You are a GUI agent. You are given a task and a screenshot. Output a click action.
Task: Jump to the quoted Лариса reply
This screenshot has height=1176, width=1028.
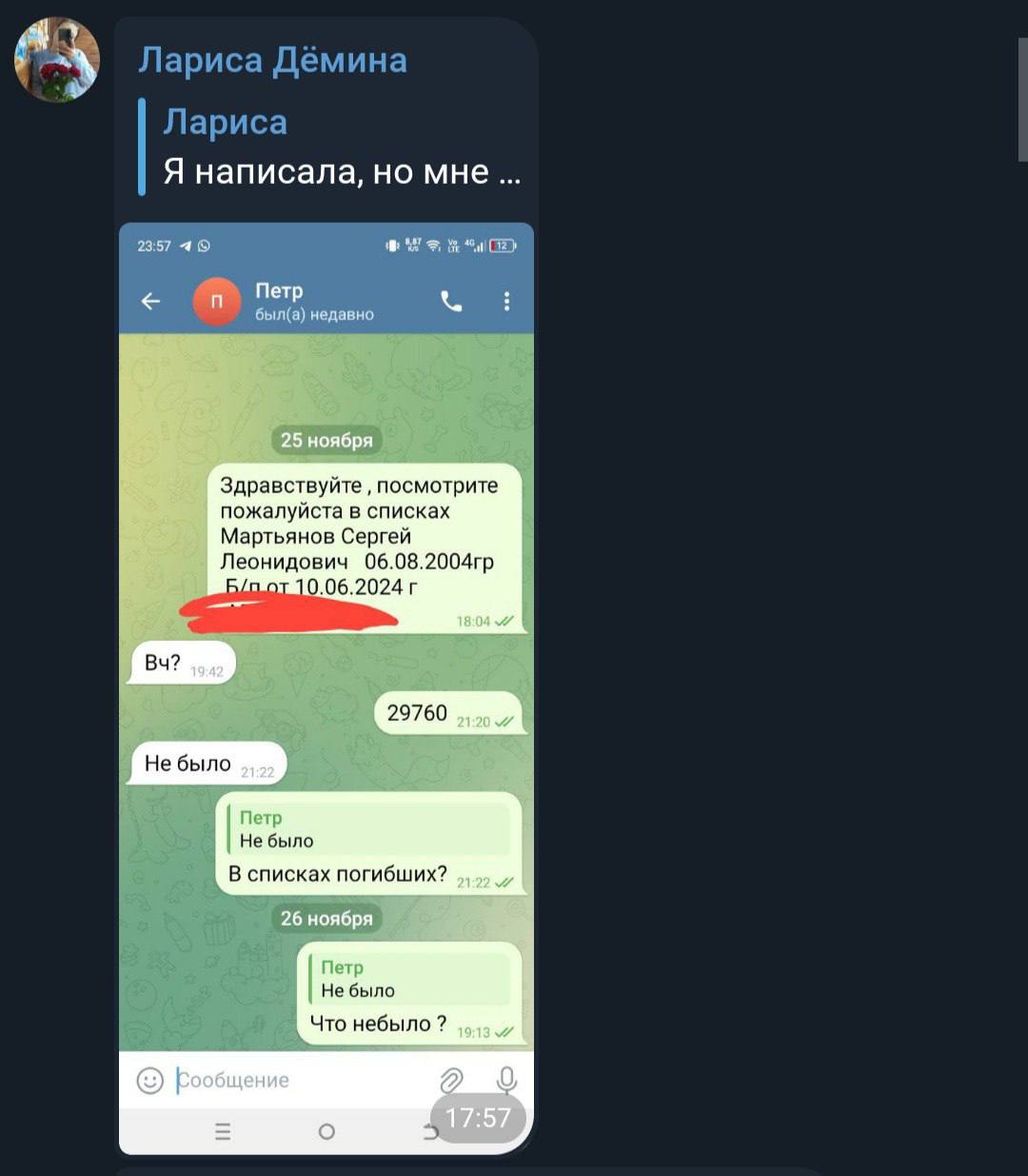tap(330, 147)
